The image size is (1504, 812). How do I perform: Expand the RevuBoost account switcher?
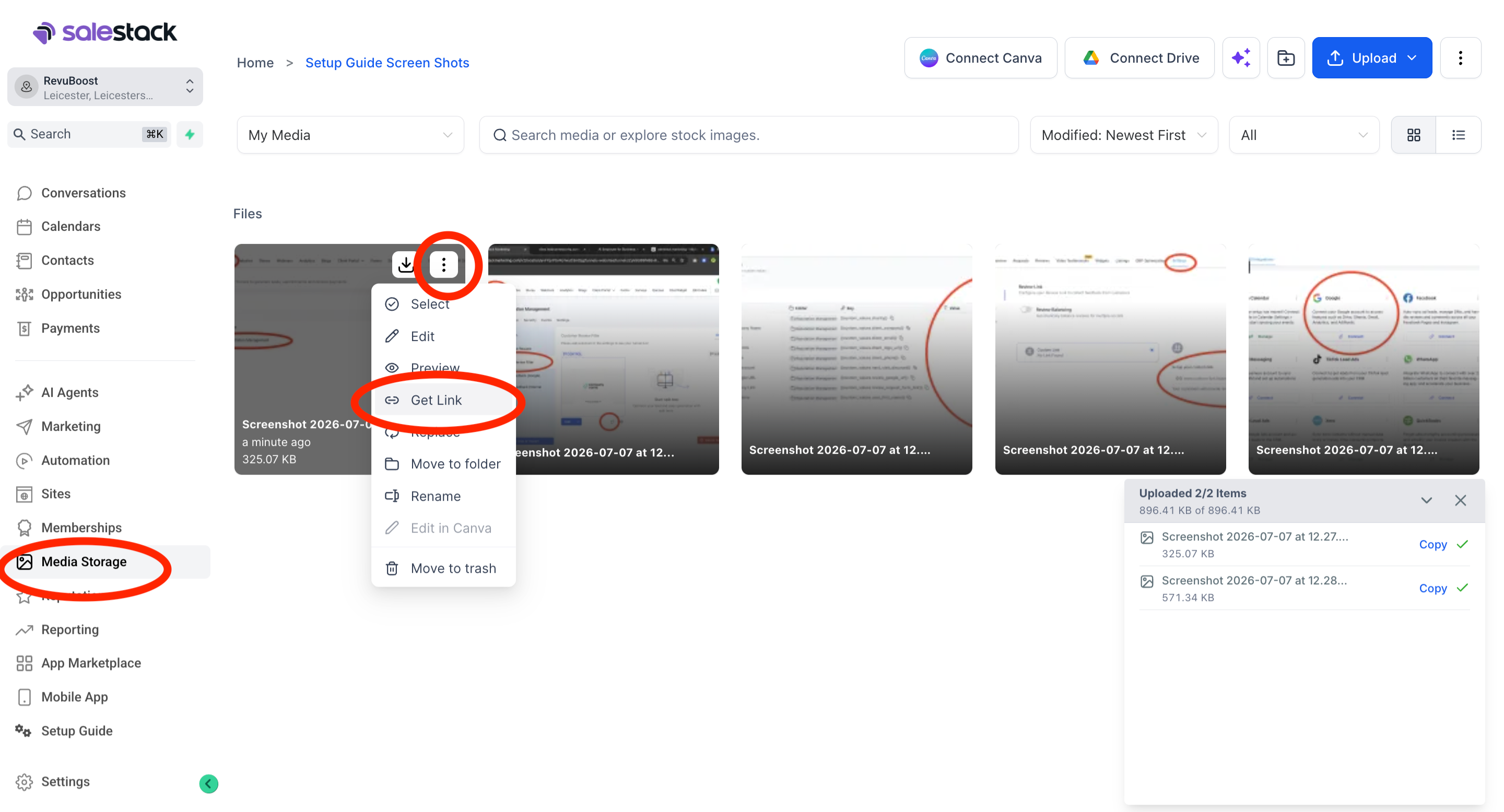pyautogui.click(x=105, y=87)
